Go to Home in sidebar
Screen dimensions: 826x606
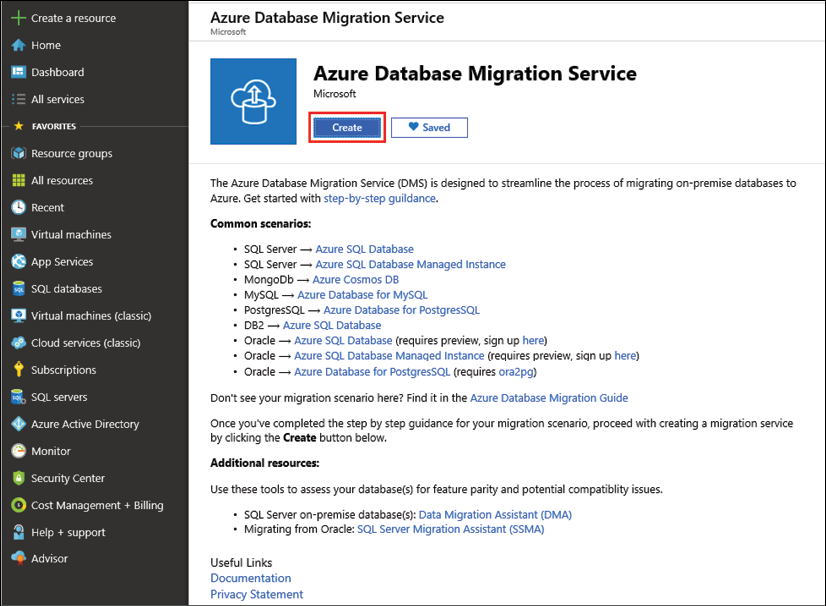46,45
